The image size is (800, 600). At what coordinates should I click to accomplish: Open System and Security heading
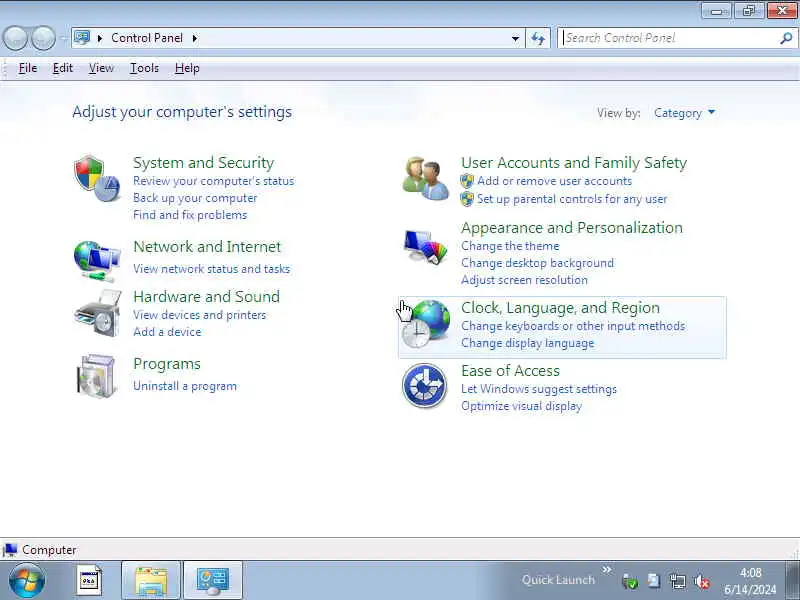tap(204, 163)
